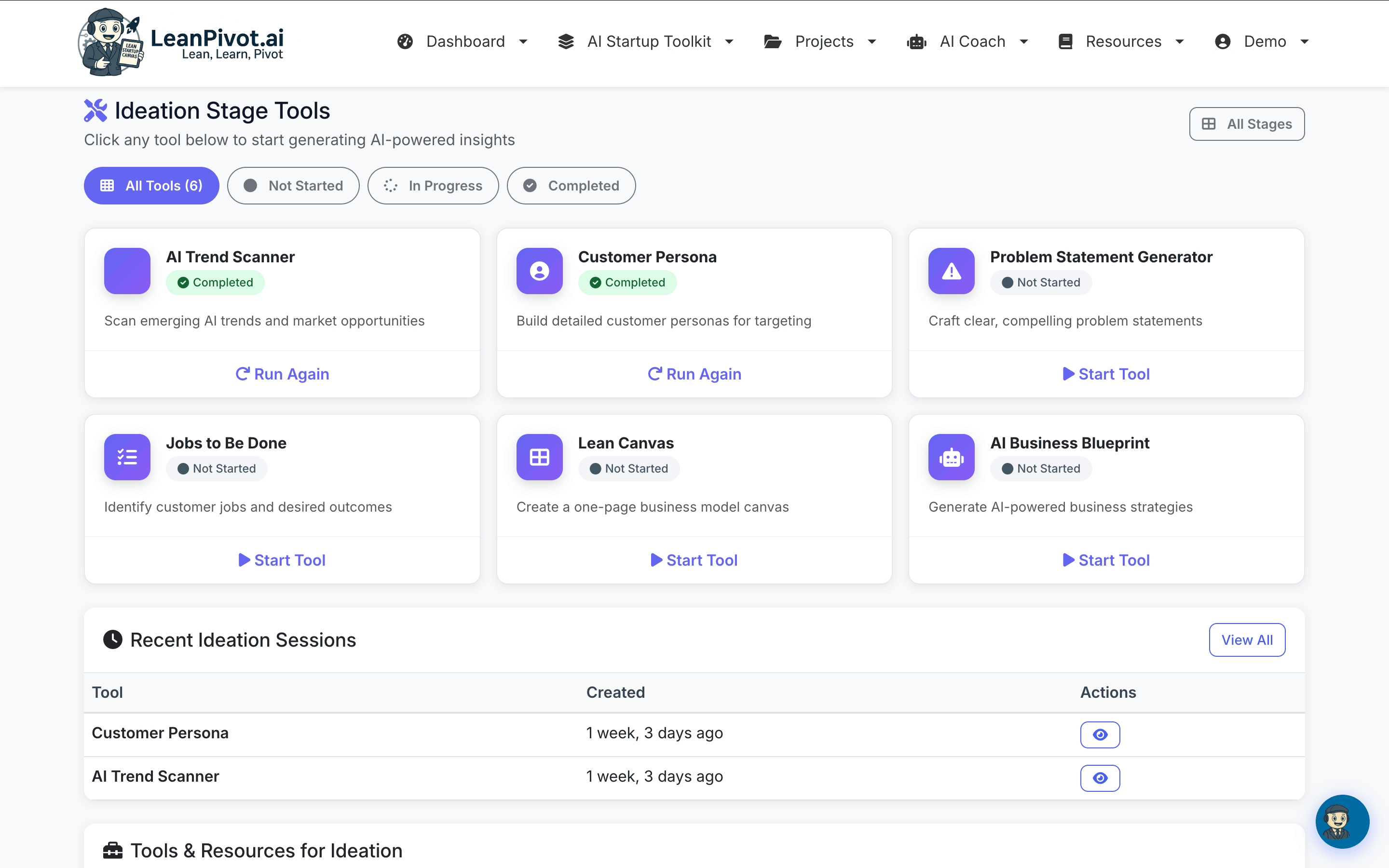Run the Customer Persona tool again
The width and height of the screenshot is (1389, 868).
(694, 374)
